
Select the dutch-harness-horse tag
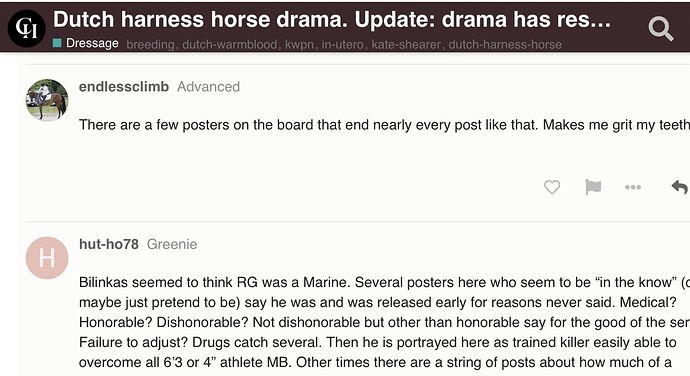click(505, 44)
